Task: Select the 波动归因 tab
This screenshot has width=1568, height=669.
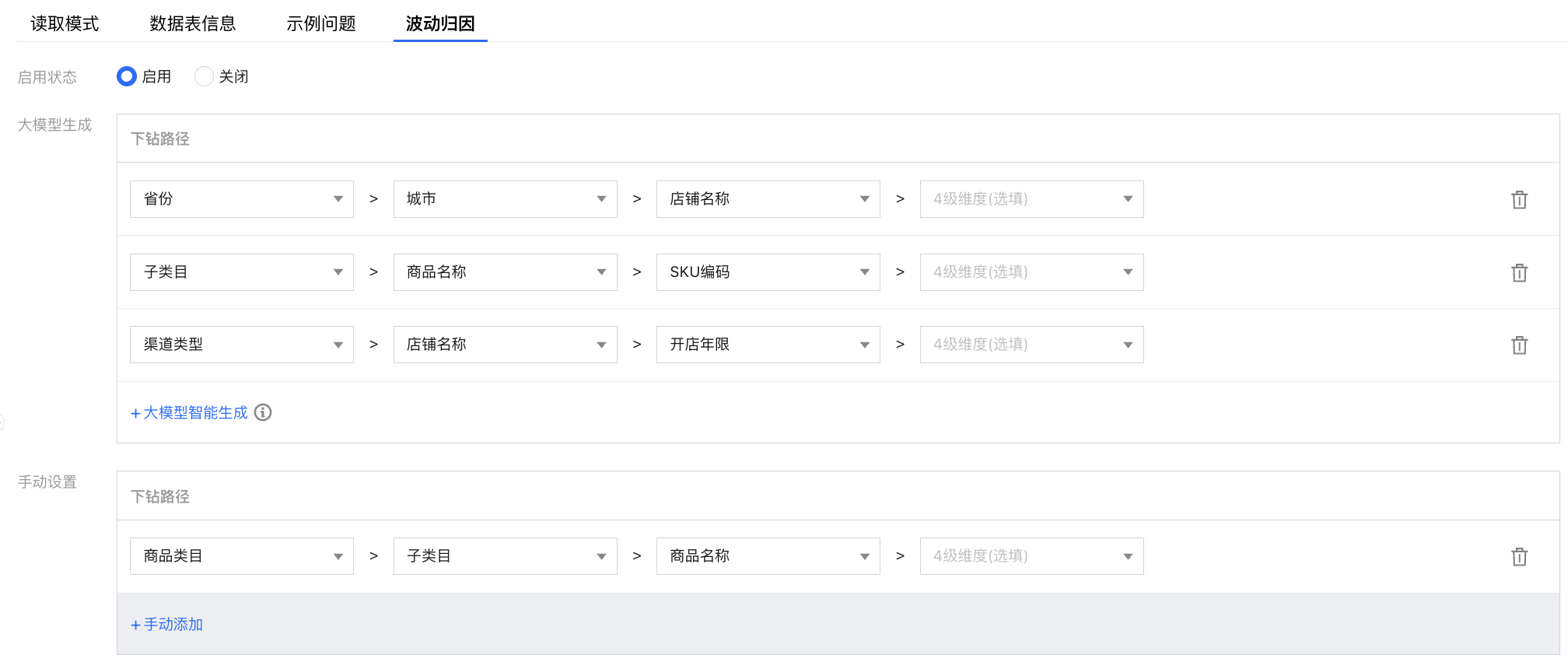Action: (x=440, y=23)
